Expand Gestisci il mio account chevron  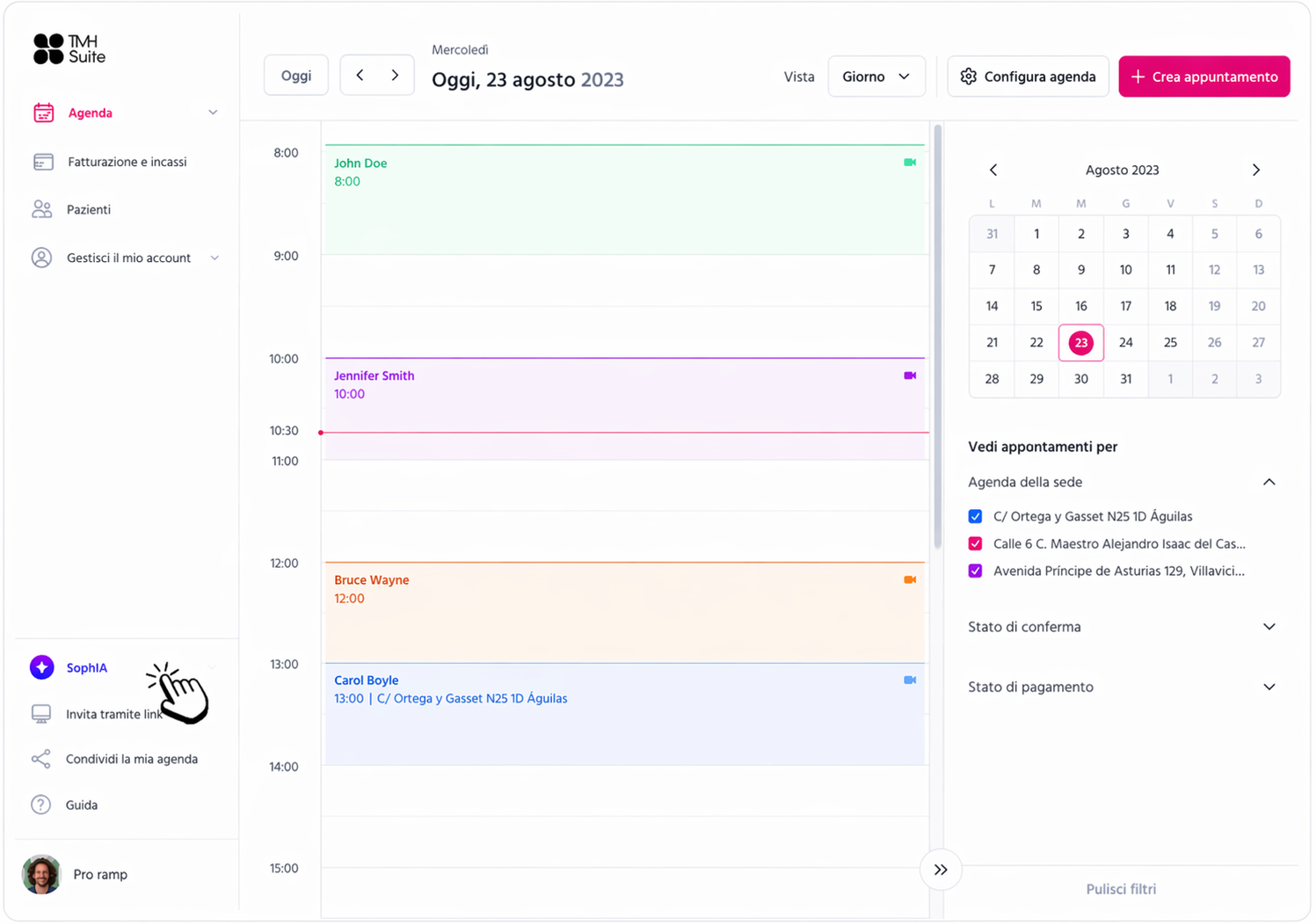(x=214, y=258)
